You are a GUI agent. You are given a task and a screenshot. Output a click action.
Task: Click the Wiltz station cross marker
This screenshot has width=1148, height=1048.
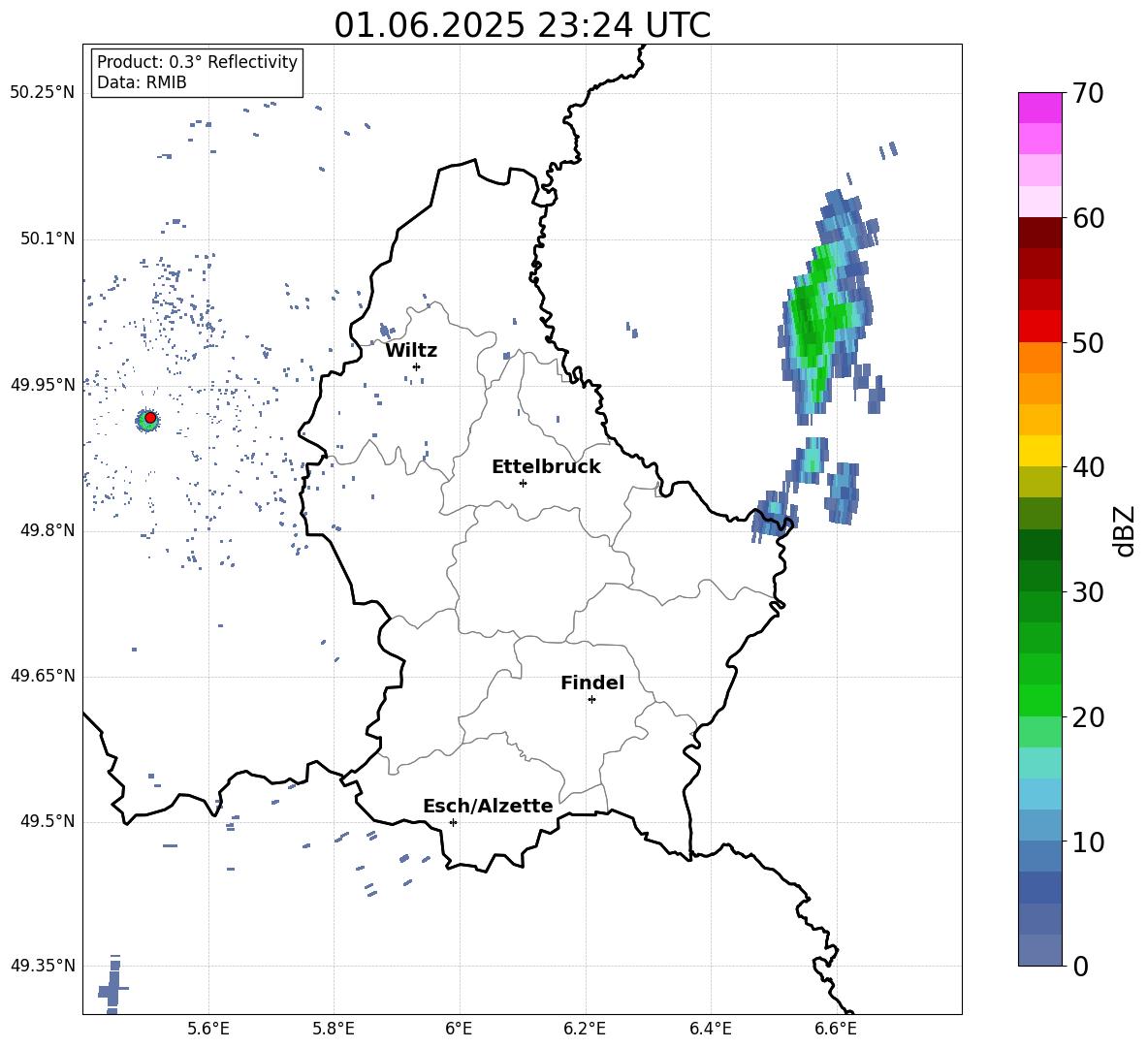pyautogui.click(x=417, y=366)
